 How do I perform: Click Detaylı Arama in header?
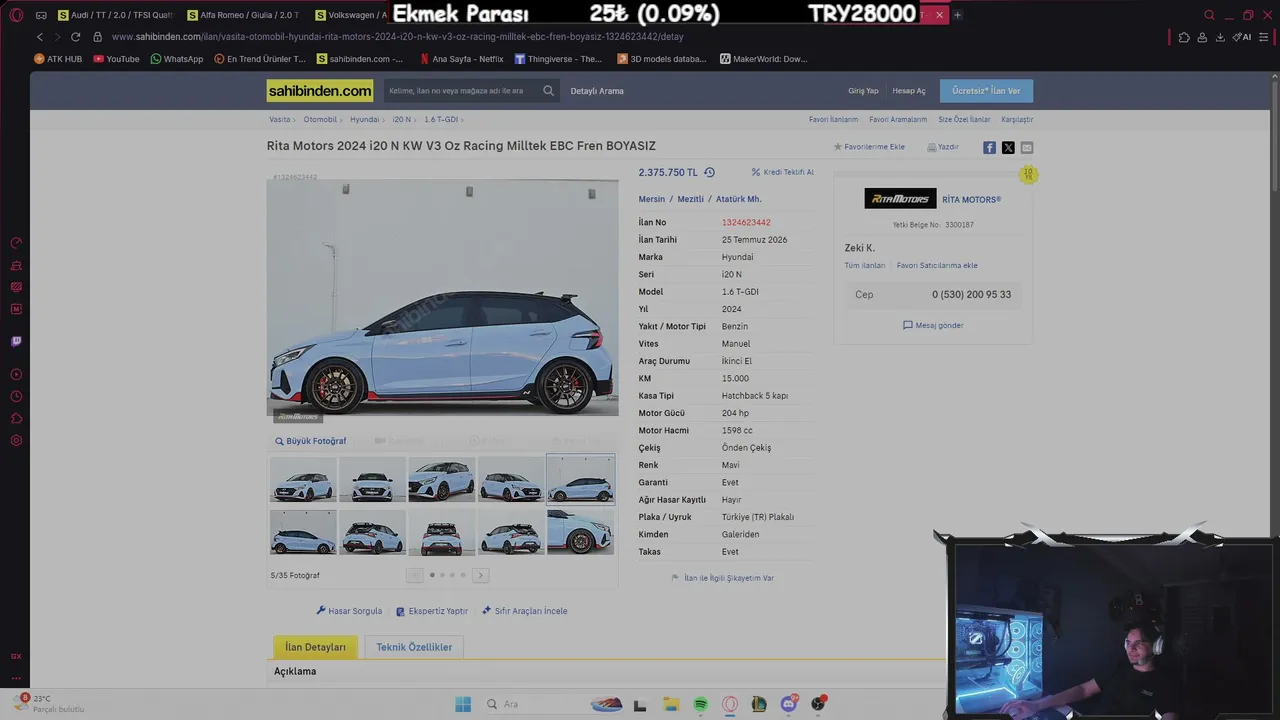click(597, 91)
